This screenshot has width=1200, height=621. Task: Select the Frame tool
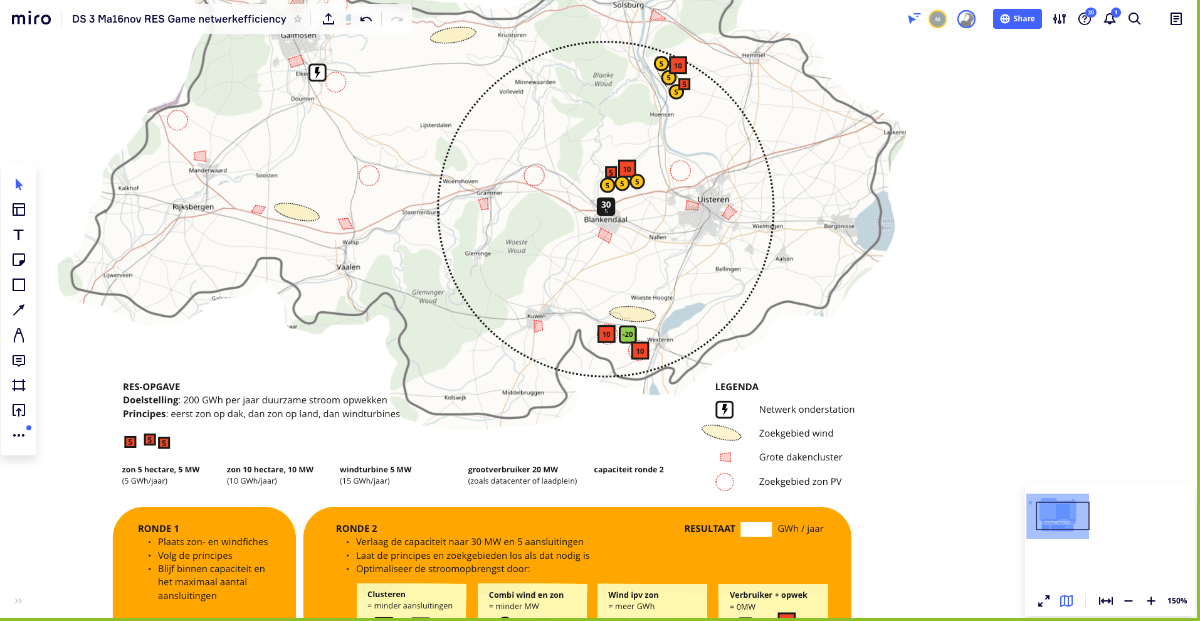pyautogui.click(x=19, y=385)
